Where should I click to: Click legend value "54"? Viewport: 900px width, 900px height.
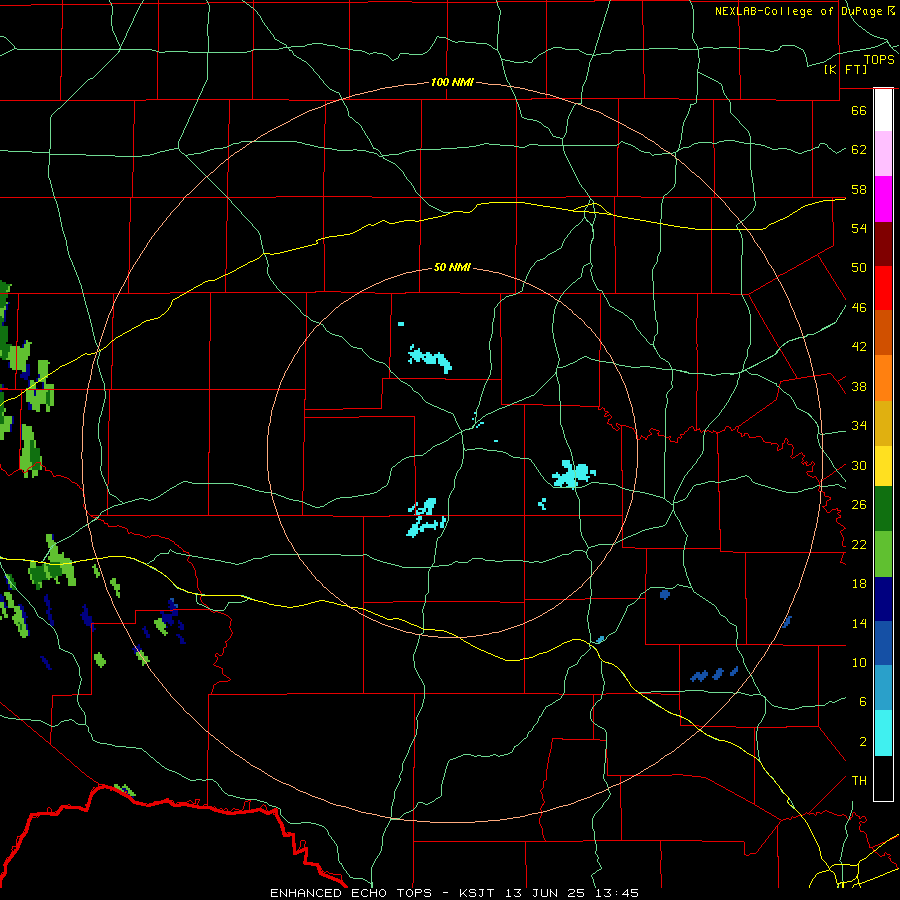[x=859, y=228]
